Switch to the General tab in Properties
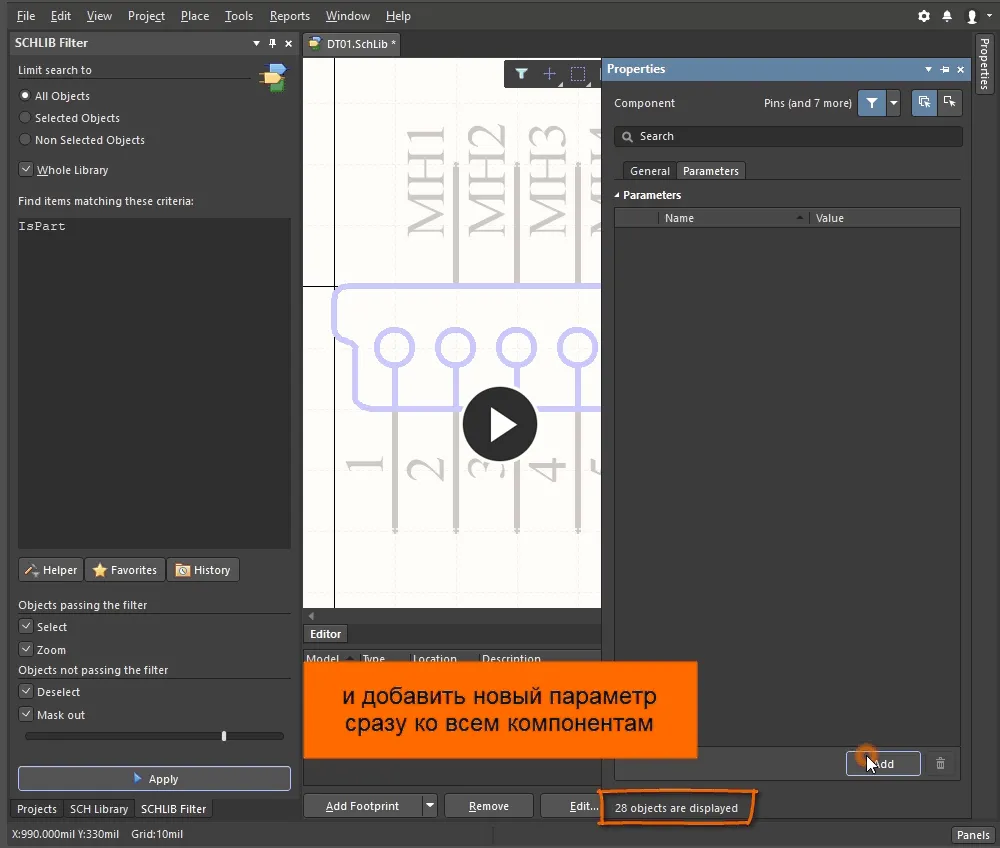This screenshot has height=848, width=1000. point(649,171)
